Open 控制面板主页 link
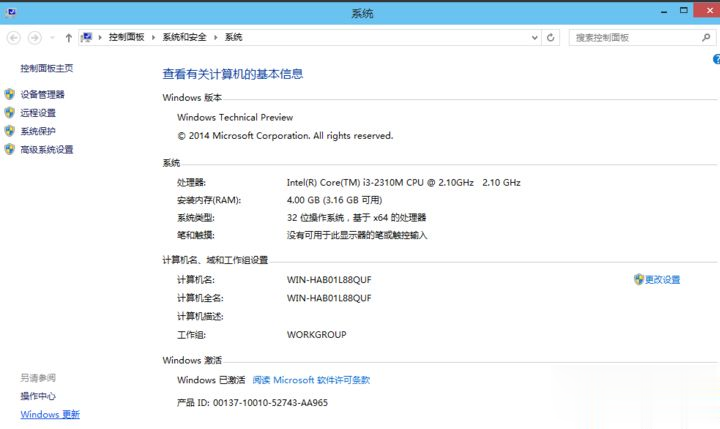 pyautogui.click(x=46, y=68)
